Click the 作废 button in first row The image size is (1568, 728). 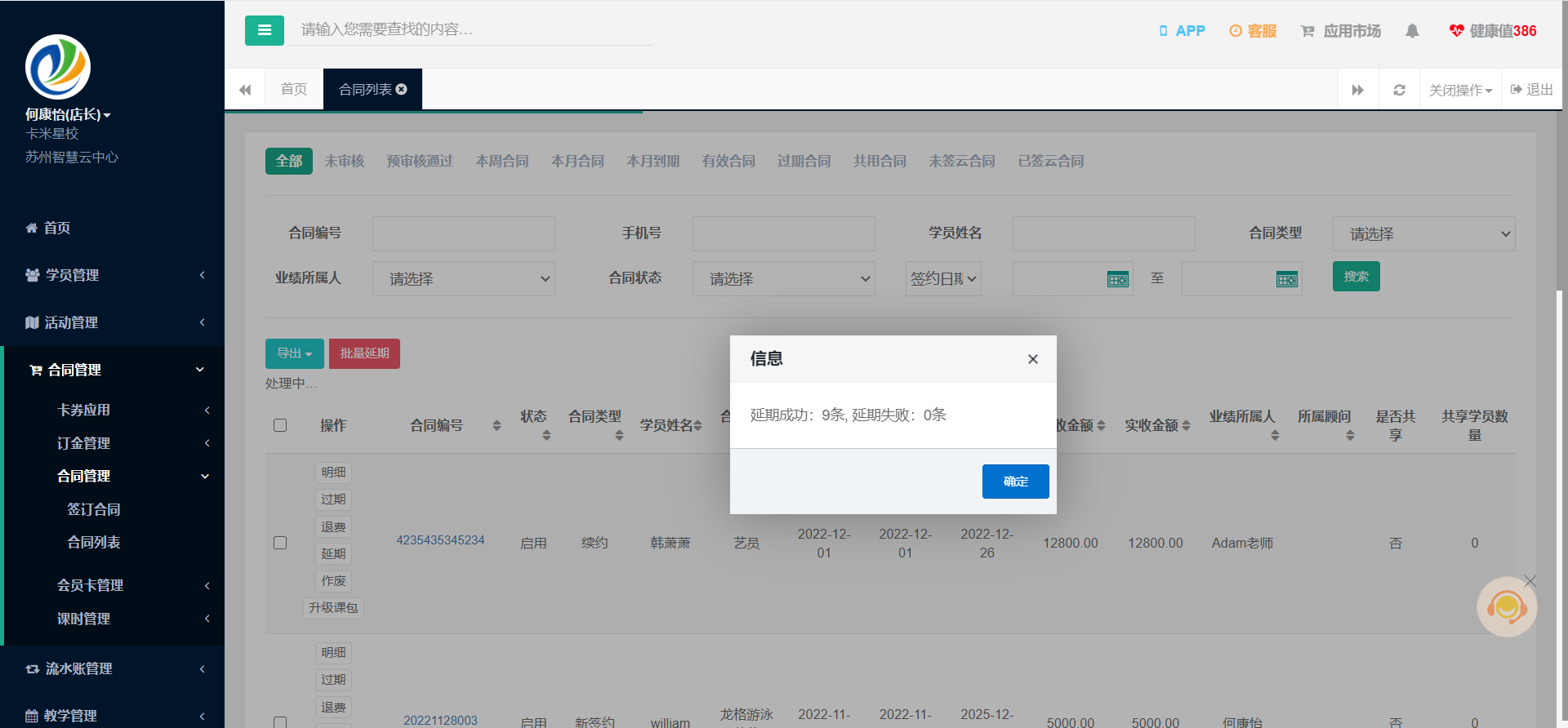(x=333, y=581)
